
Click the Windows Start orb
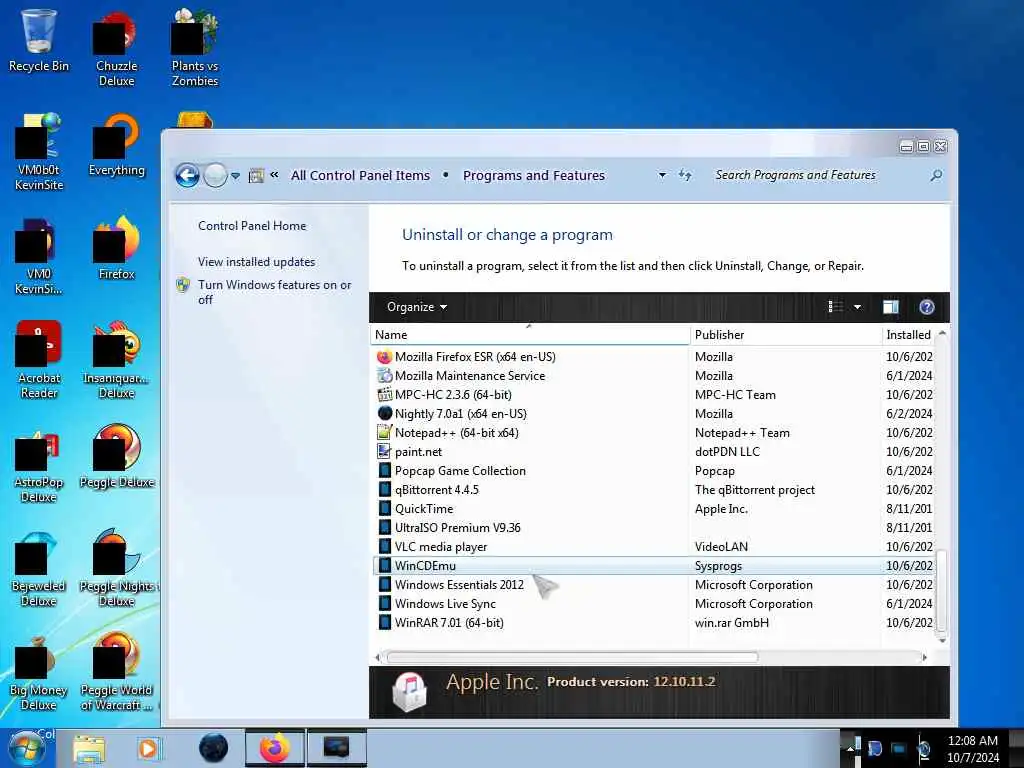tap(26, 748)
